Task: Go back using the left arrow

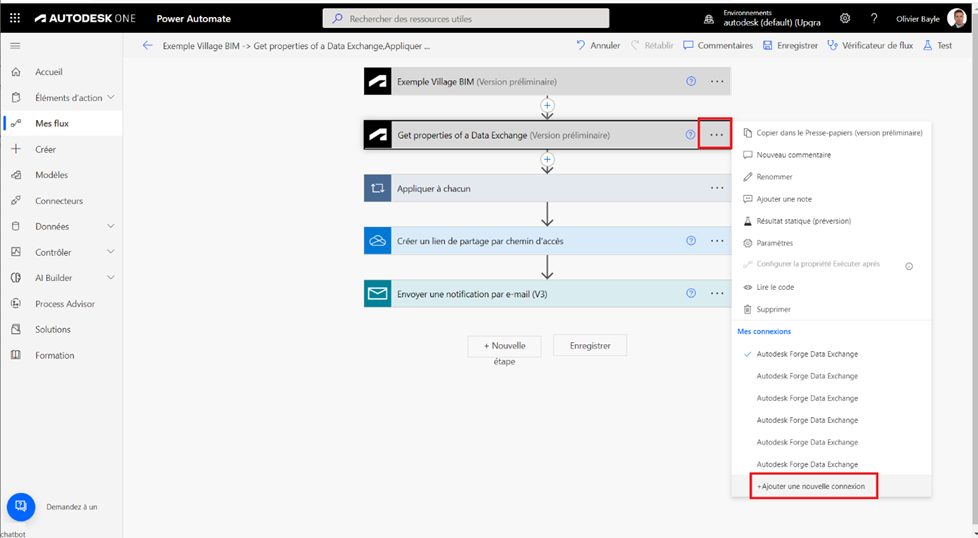Action: 147,46
